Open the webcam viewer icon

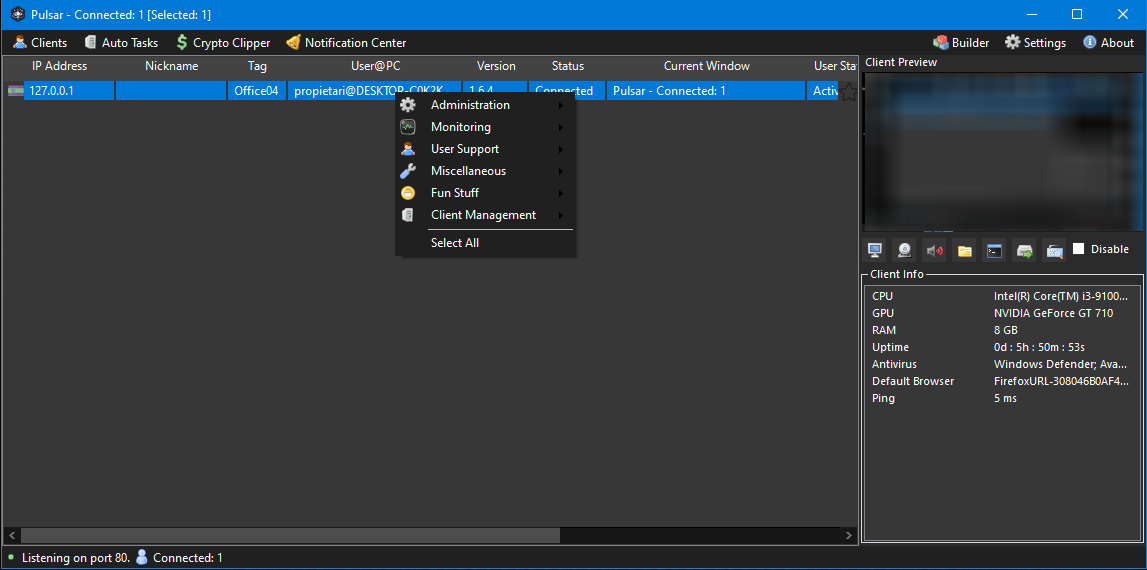tap(904, 250)
